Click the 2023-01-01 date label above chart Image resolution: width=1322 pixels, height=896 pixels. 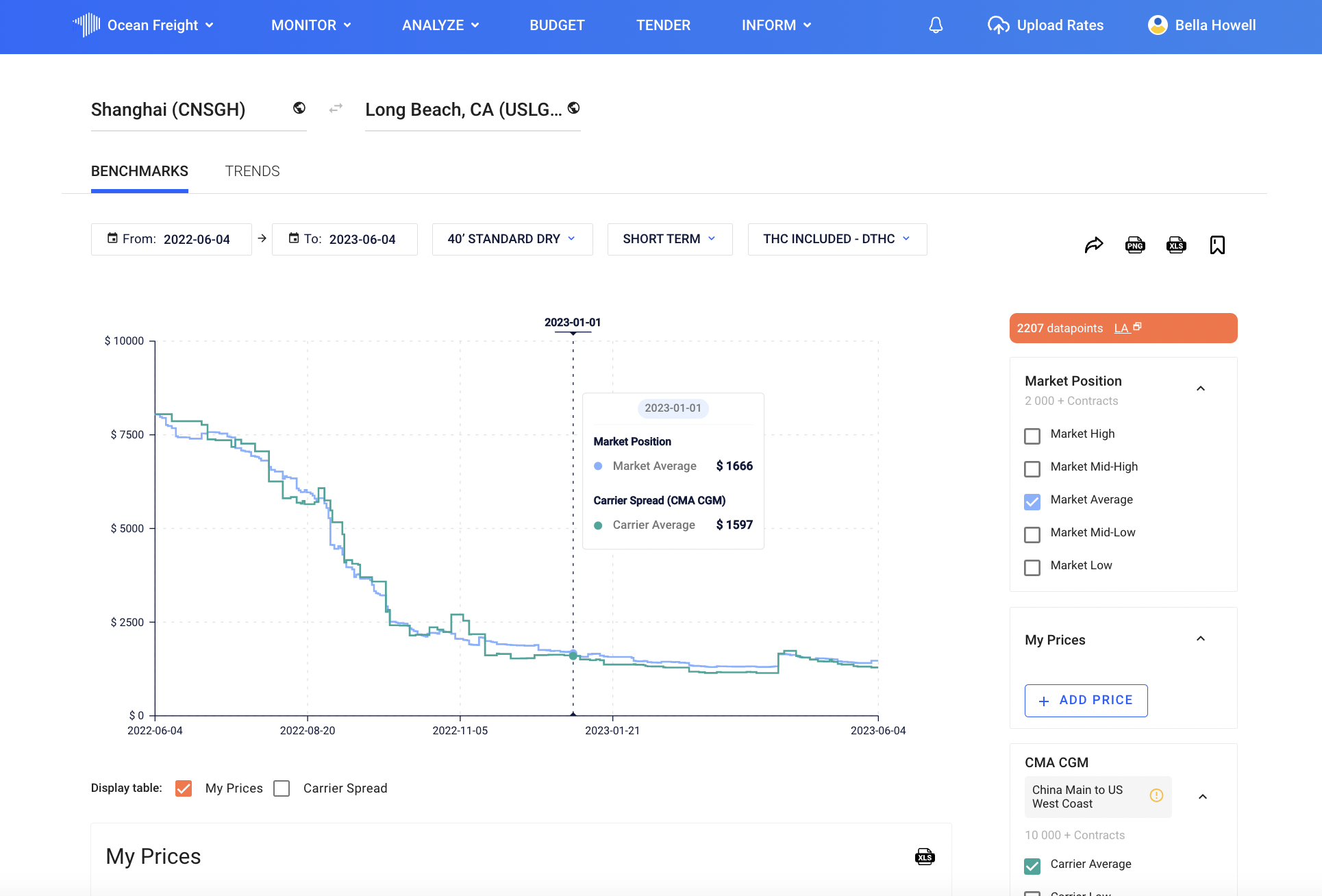(573, 322)
